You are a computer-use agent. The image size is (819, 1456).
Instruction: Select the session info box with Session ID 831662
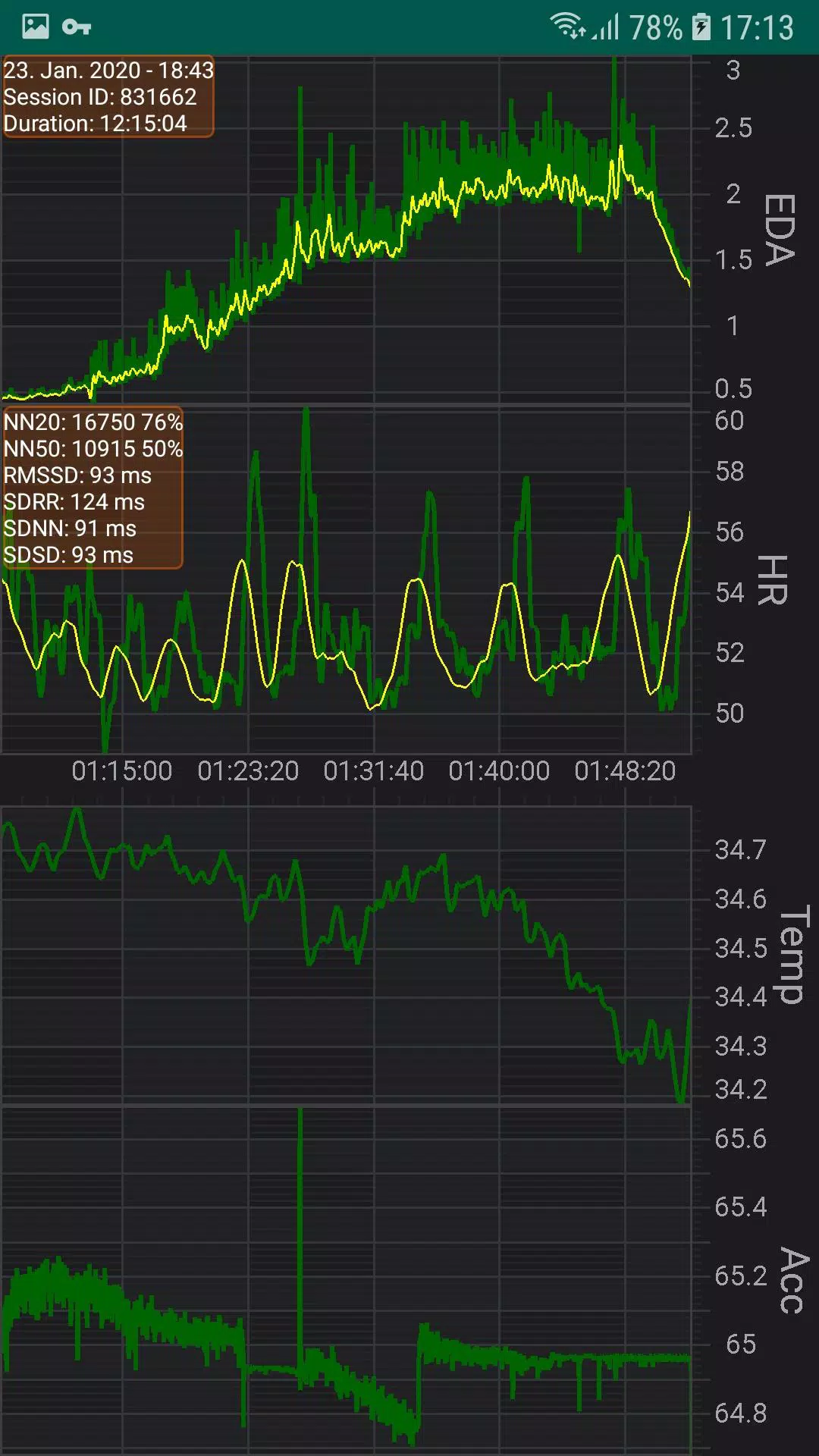tap(108, 96)
